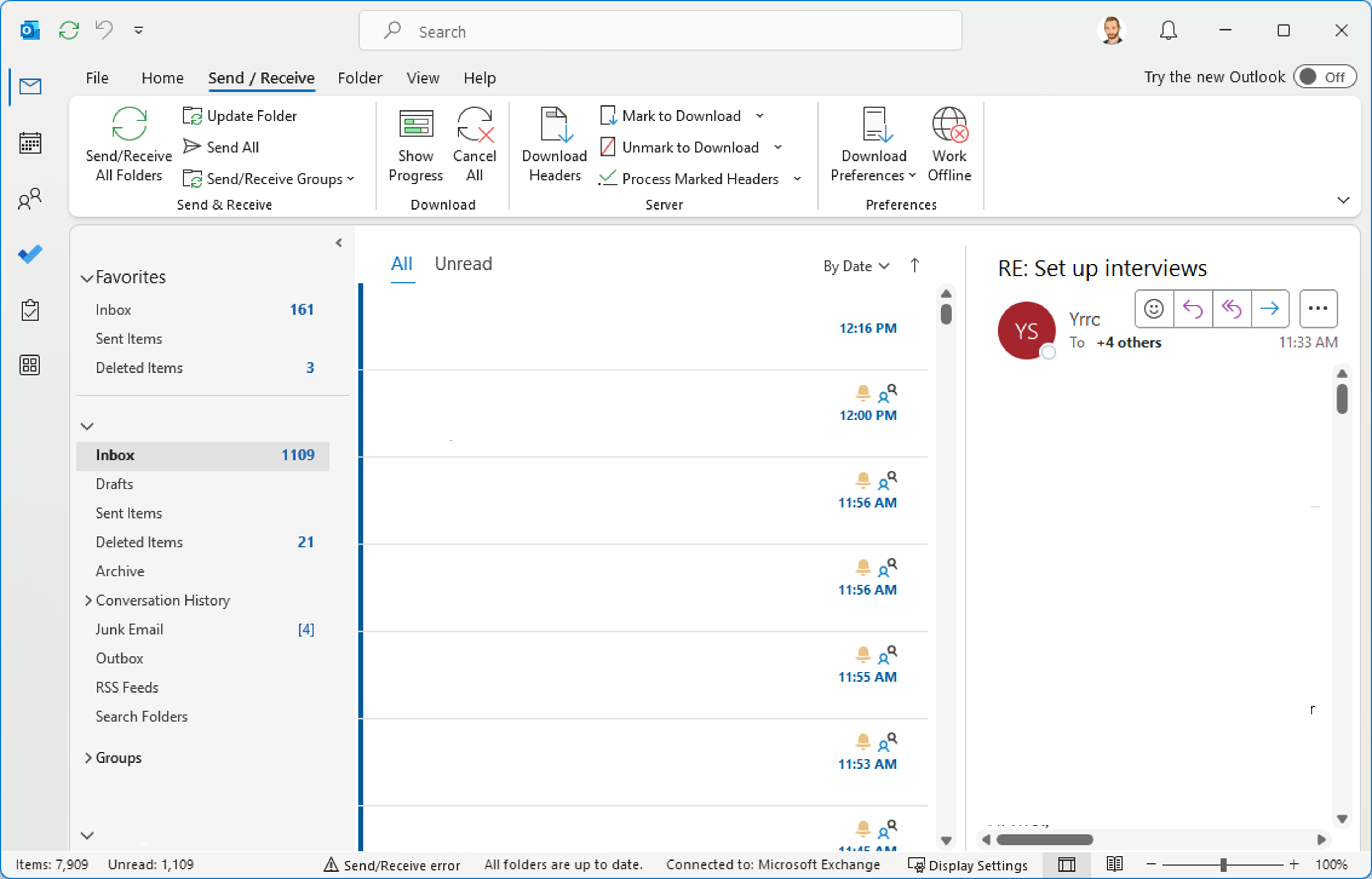
Task: Click the zoom out minus button
Action: pyautogui.click(x=1151, y=865)
